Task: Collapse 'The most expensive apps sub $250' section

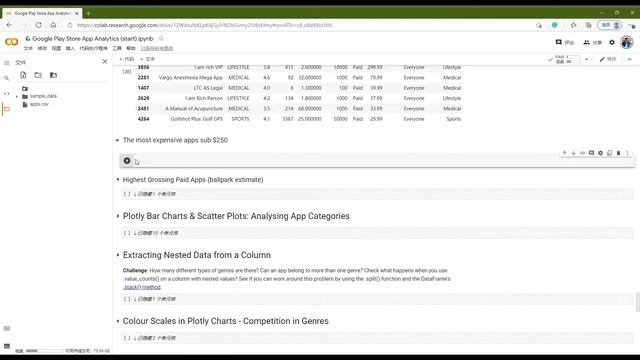Action: click(118, 140)
